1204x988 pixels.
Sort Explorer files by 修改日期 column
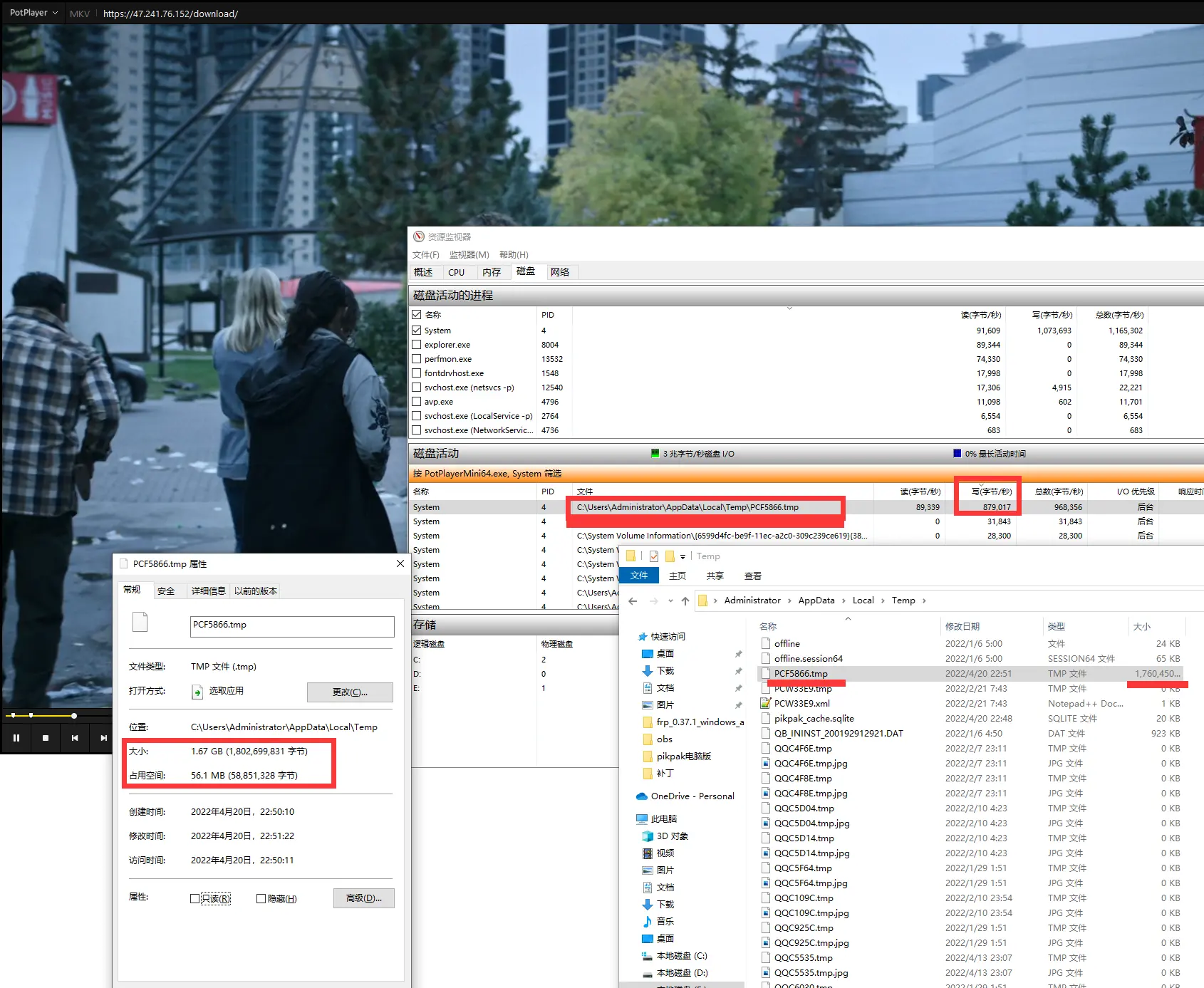click(962, 627)
